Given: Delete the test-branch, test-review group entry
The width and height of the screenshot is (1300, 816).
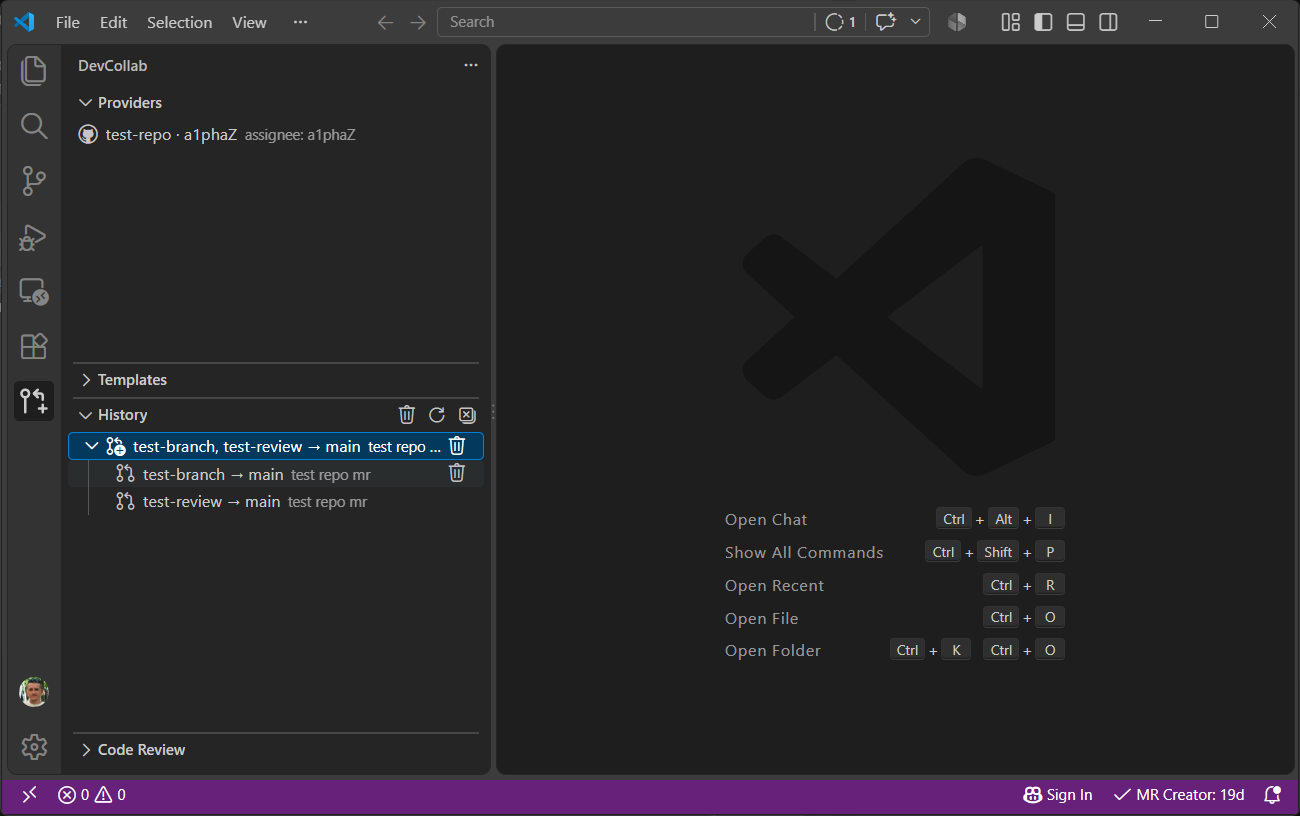Looking at the screenshot, I should tap(457, 446).
